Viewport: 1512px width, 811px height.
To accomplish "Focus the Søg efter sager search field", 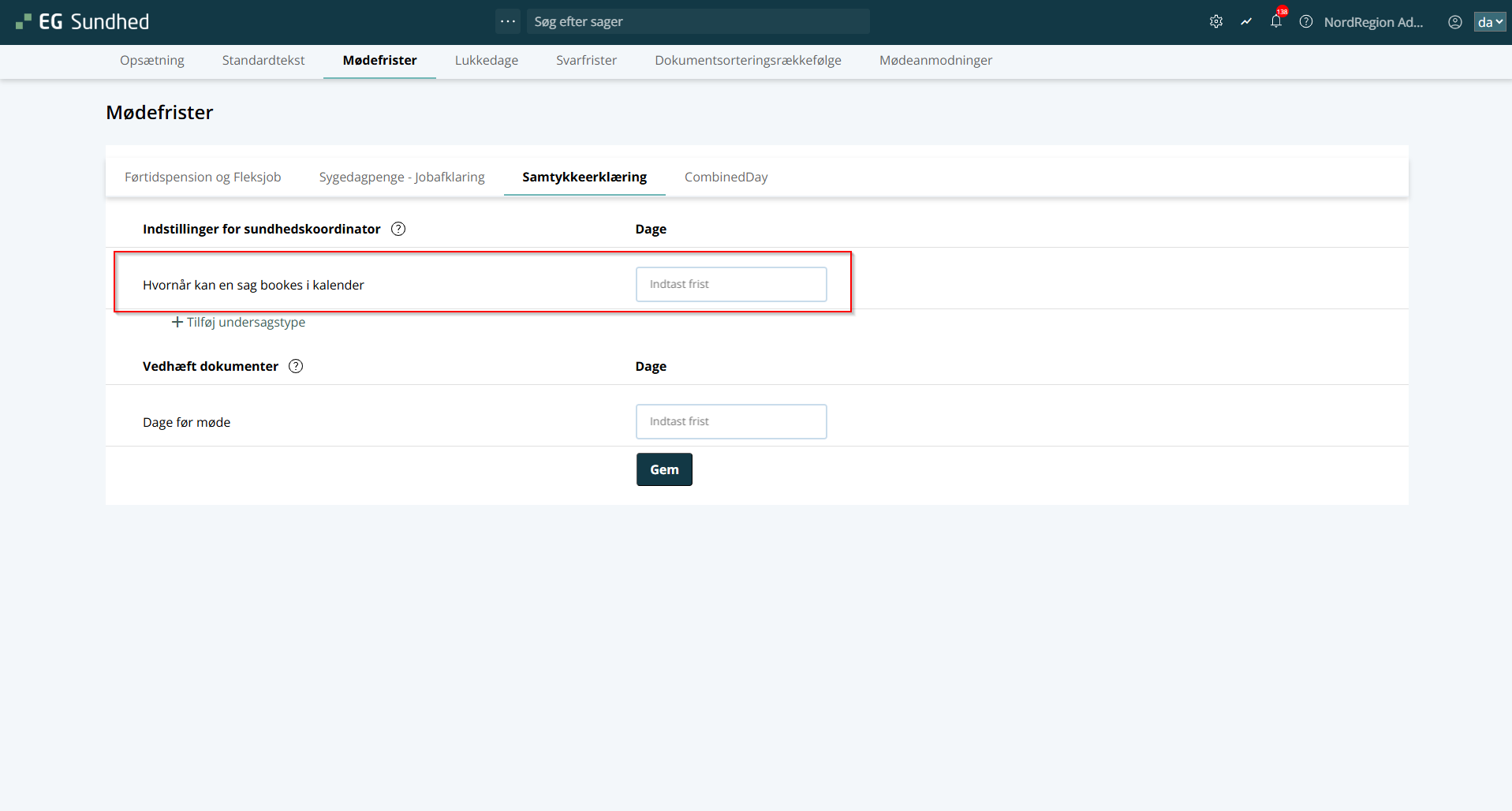I will [x=698, y=21].
